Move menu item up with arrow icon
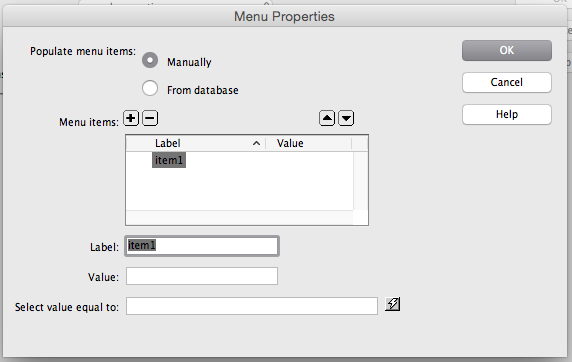Image resolution: width=572 pixels, height=362 pixels. (327, 118)
